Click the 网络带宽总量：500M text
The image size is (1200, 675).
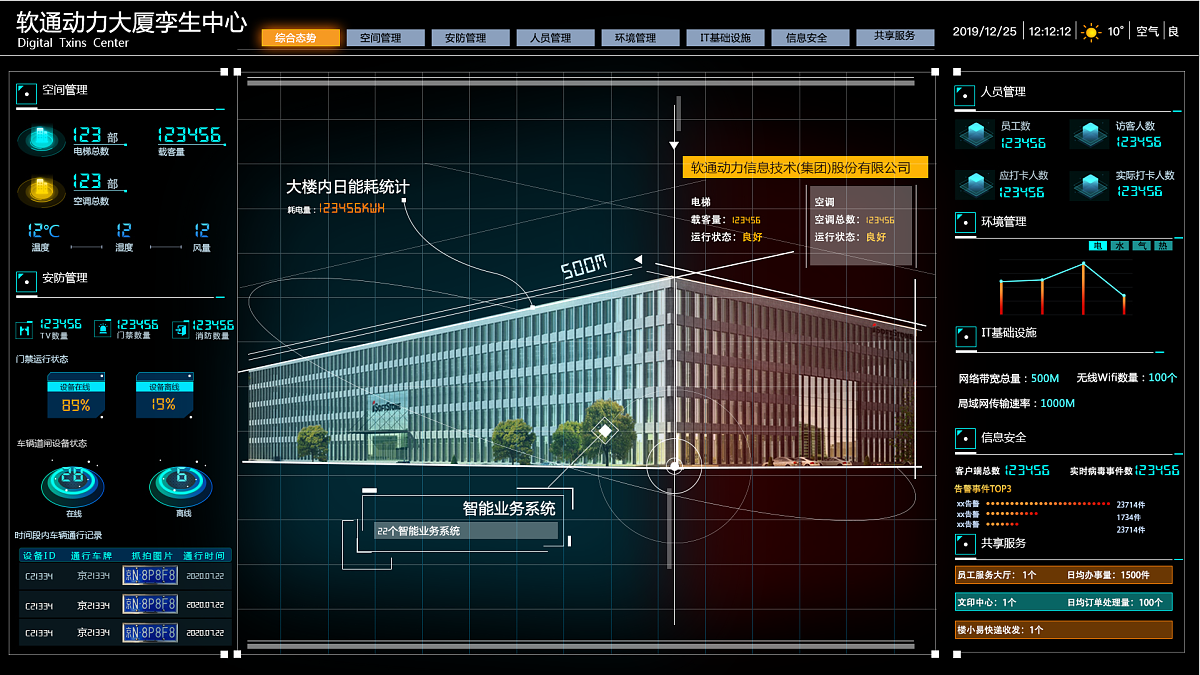coord(1009,378)
